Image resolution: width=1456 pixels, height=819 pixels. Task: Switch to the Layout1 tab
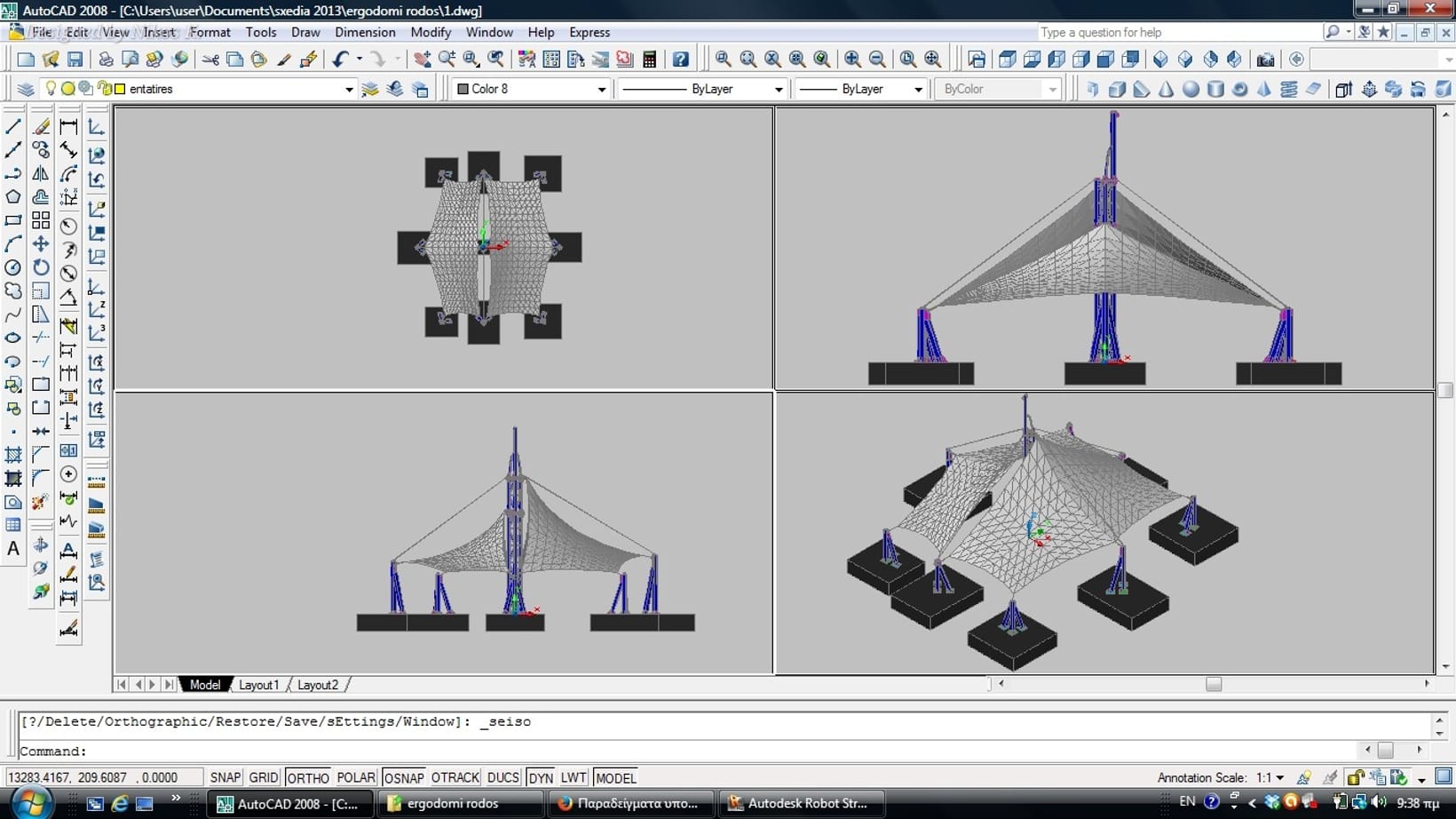258,685
